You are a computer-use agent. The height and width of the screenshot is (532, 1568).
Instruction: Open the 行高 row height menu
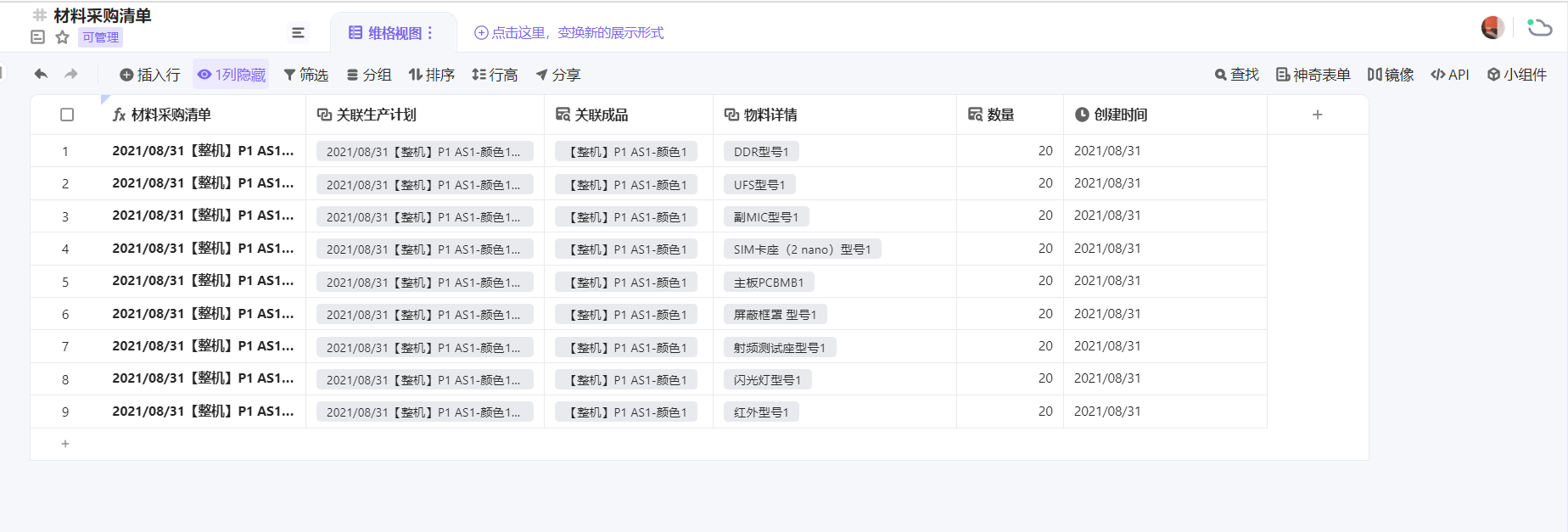click(495, 75)
